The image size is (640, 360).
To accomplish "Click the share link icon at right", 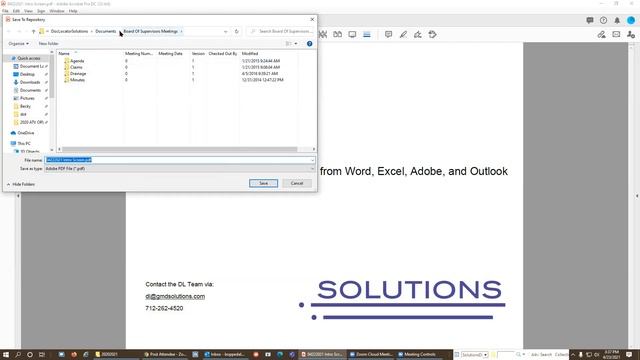I will 601,35.
